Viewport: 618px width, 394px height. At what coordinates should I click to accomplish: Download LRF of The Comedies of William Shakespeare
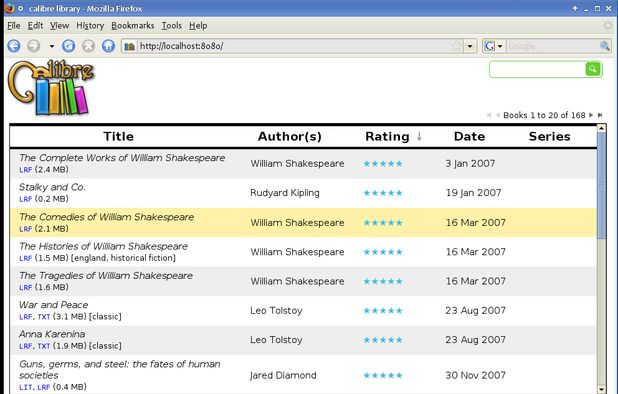click(25, 229)
